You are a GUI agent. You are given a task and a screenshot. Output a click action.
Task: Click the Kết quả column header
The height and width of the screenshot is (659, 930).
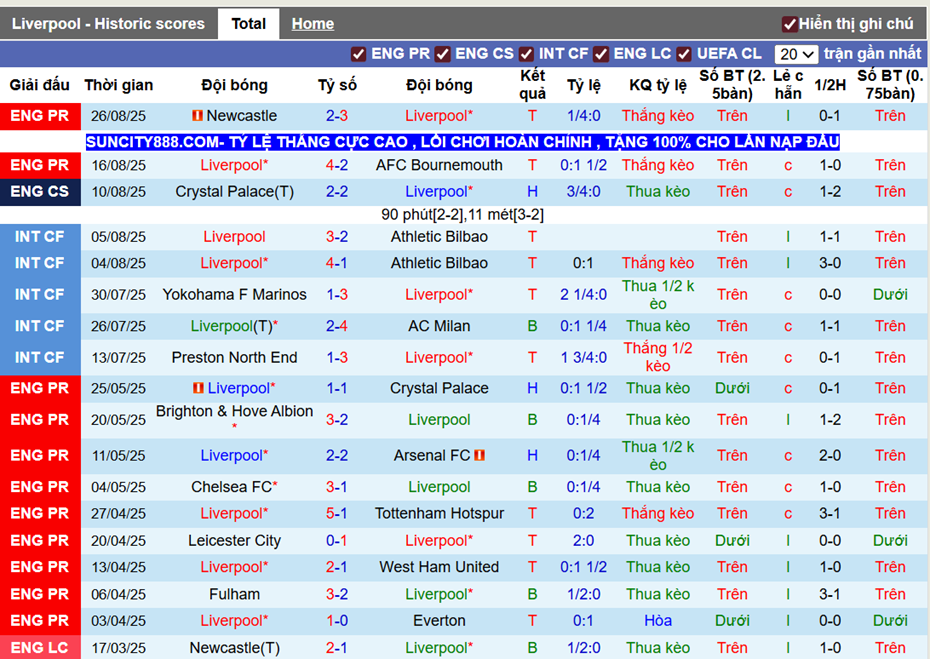point(533,85)
